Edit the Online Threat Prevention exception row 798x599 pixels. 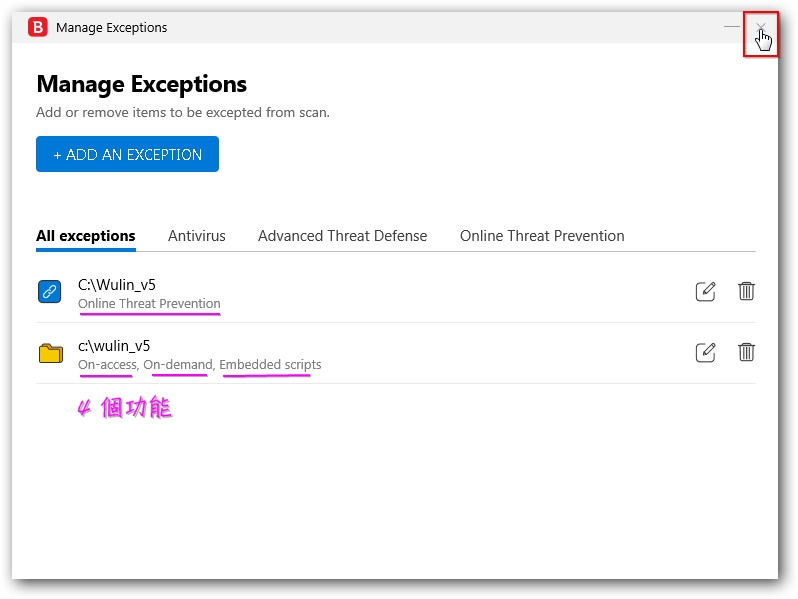pyautogui.click(x=705, y=292)
